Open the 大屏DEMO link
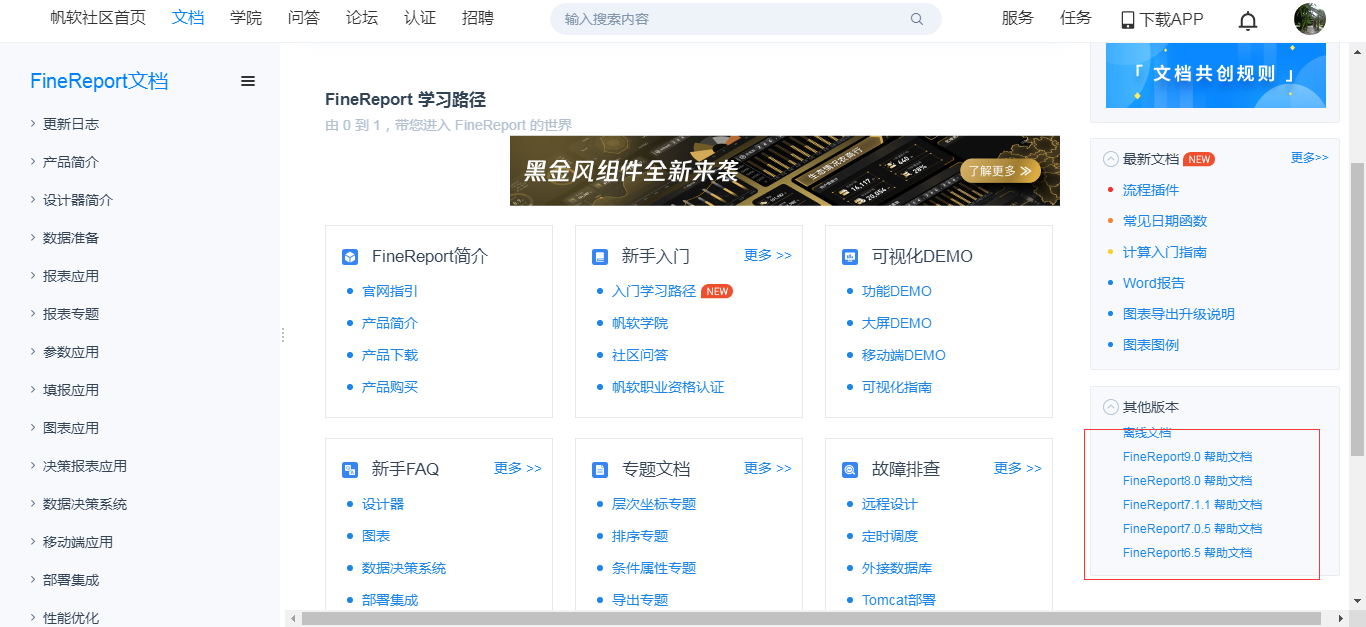The height and width of the screenshot is (627, 1366). pyautogui.click(x=897, y=324)
